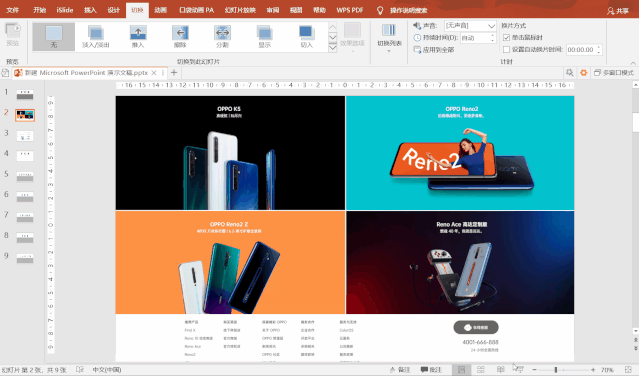This screenshot has height=376, width=639.
Task: Switch to the 插入 Insert tab
Action: click(90, 10)
